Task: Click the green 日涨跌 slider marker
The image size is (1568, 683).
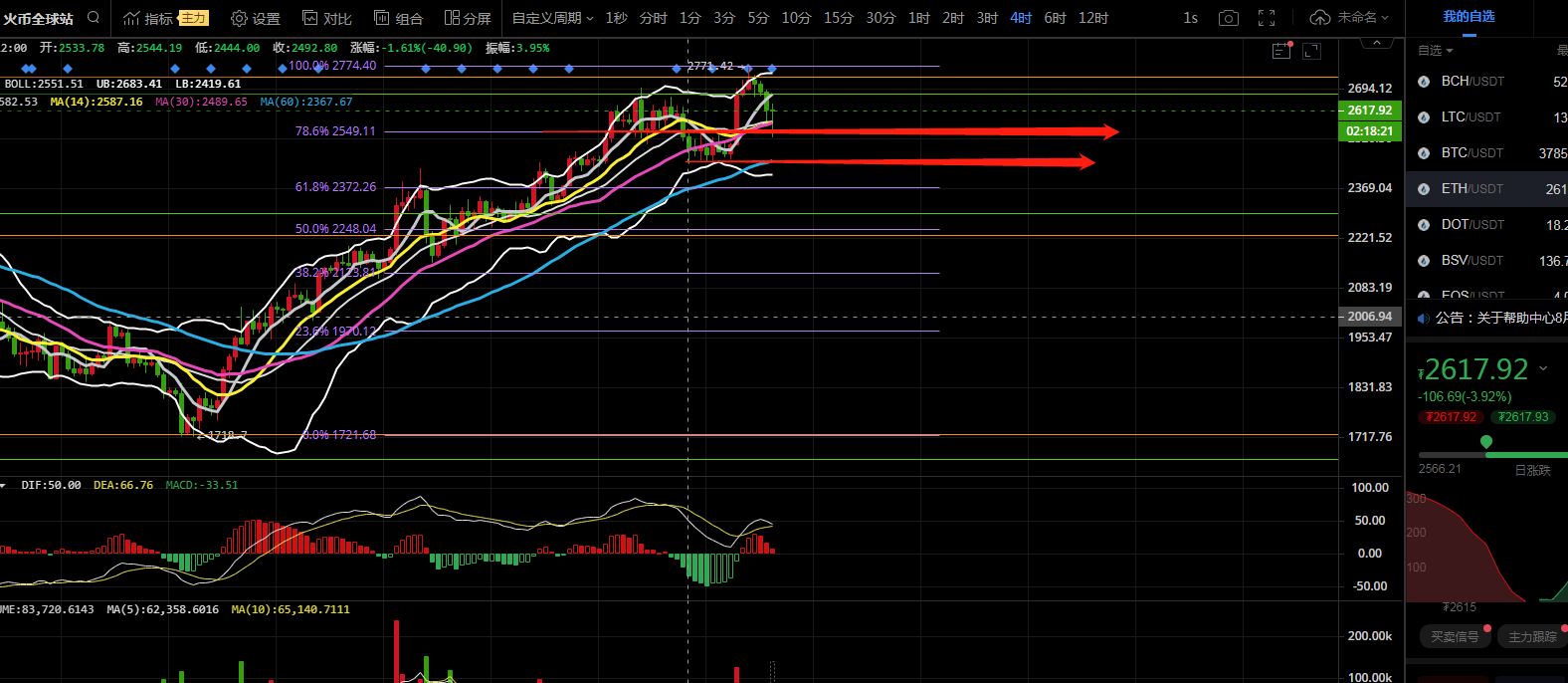Action: 1486,442
